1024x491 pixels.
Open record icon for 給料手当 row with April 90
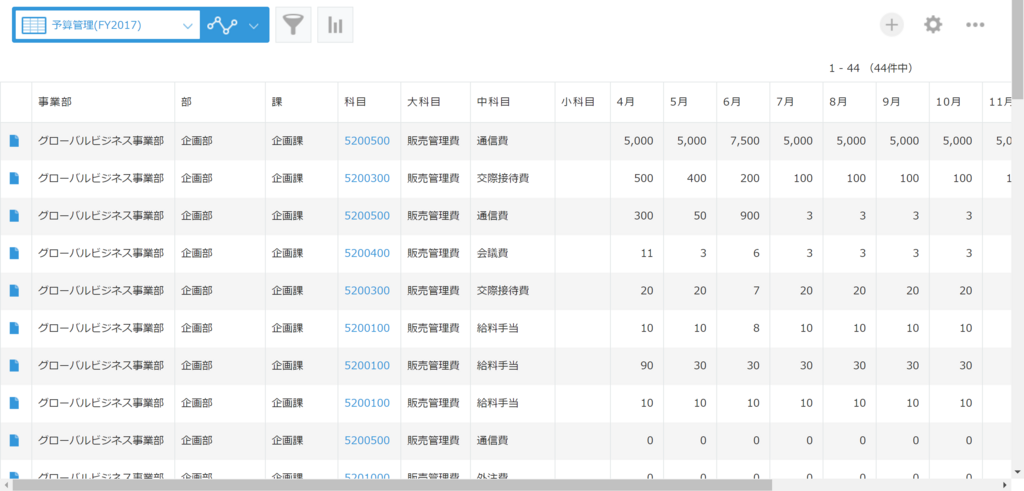14,366
